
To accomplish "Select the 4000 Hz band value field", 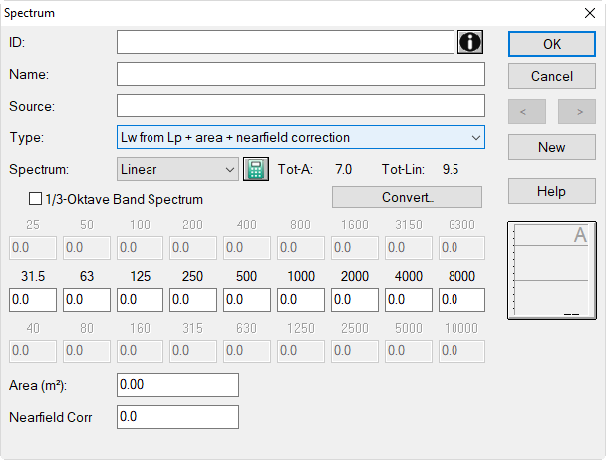I will [x=409, y=300].
